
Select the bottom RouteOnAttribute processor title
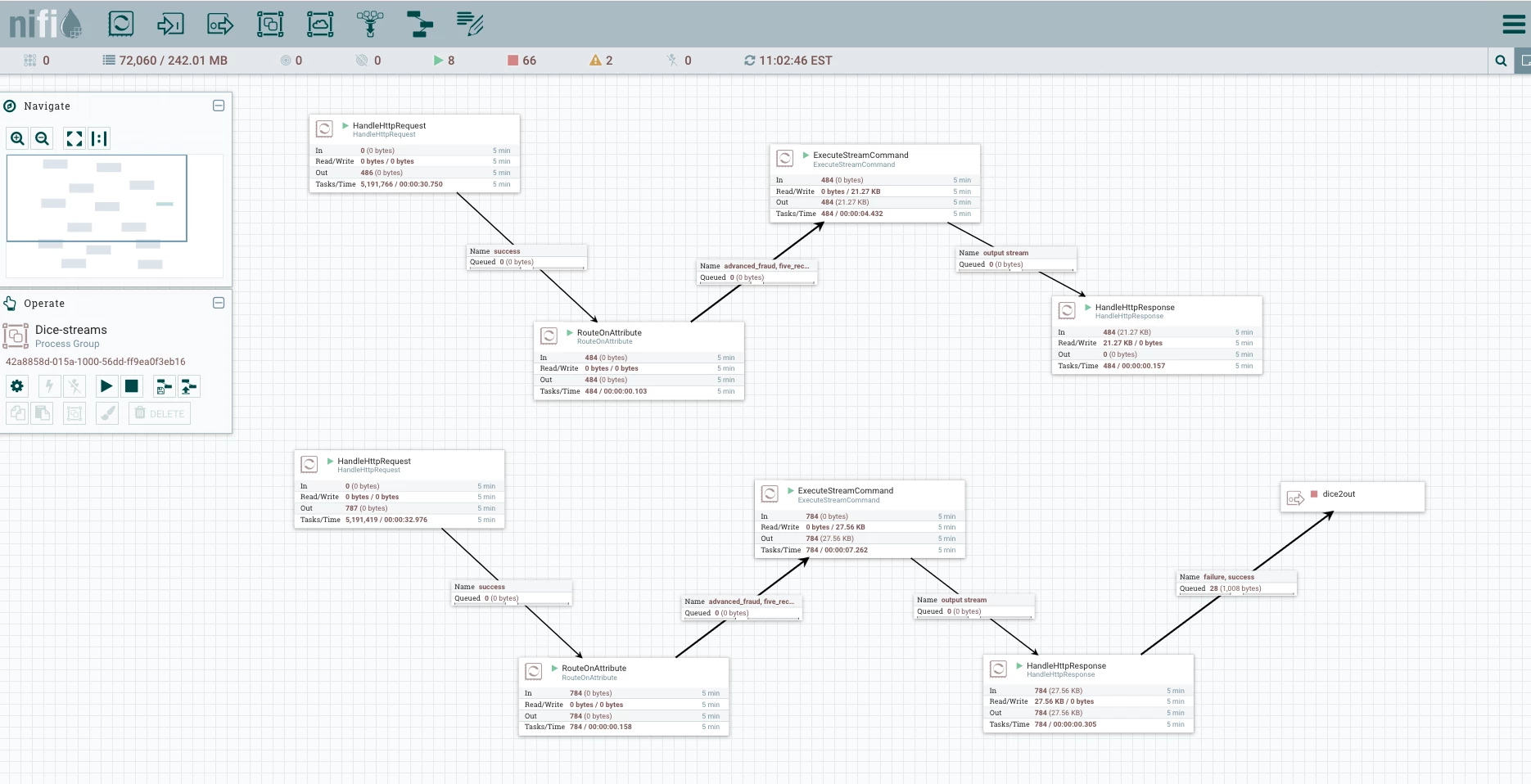pyautogui.click(x=594, y=669)
